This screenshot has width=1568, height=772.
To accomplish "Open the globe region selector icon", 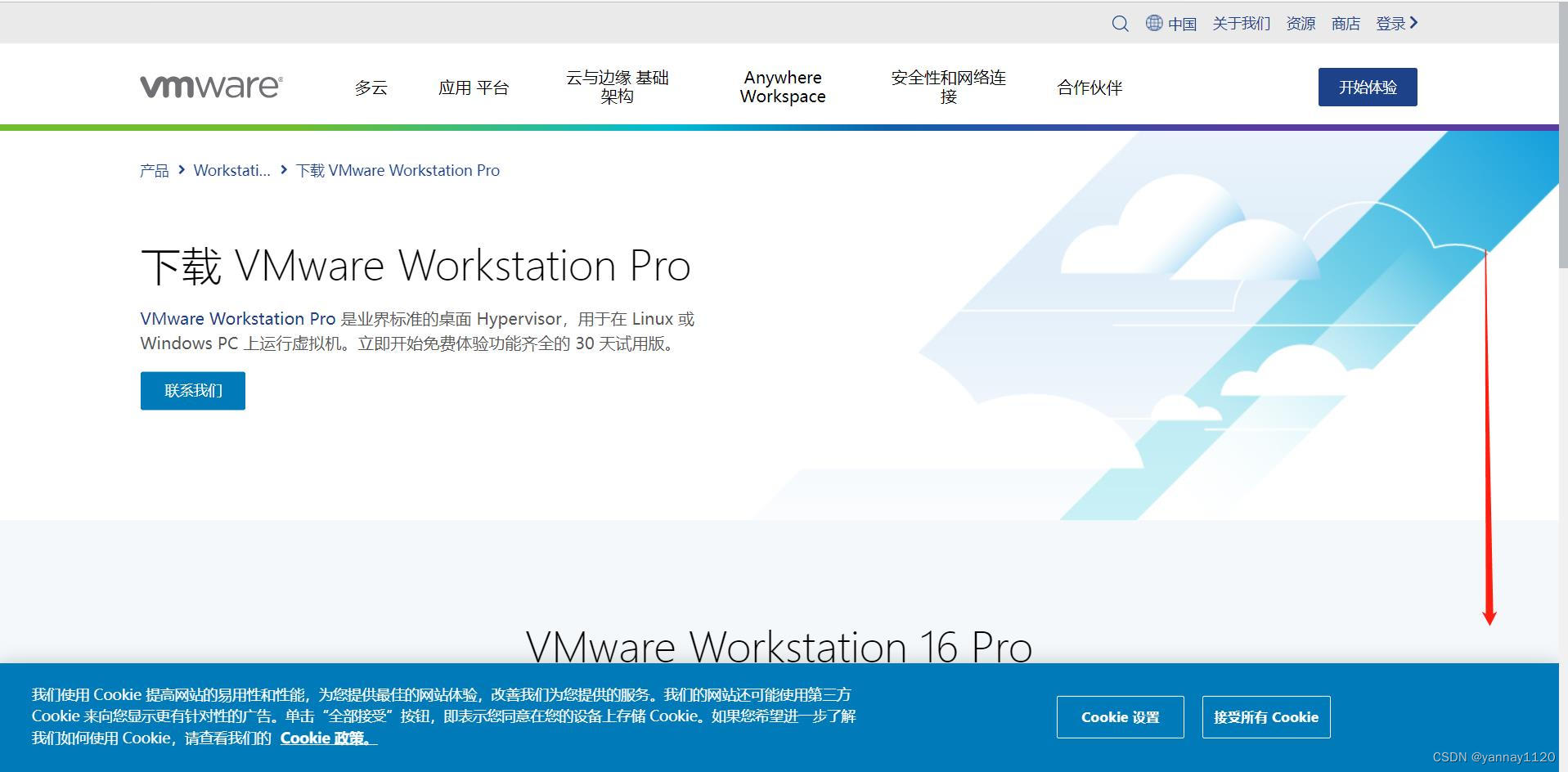I will 1153,23.
